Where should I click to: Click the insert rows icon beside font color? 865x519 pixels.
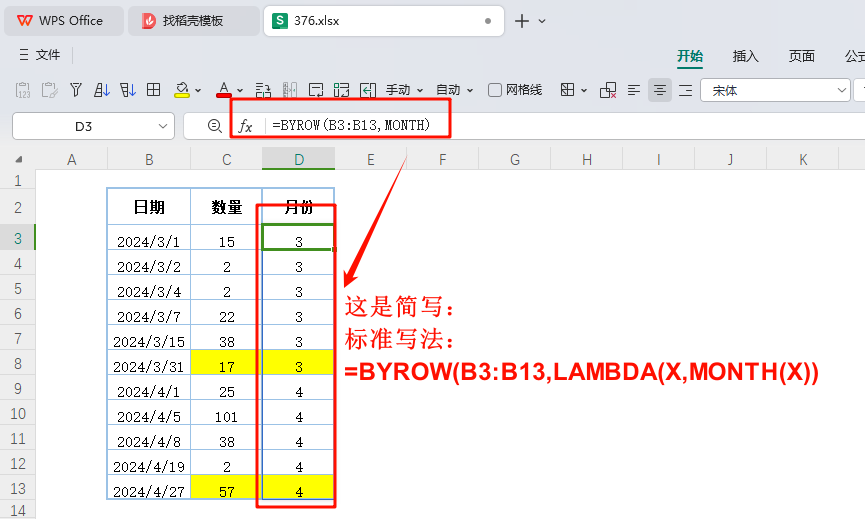[263, 90]
